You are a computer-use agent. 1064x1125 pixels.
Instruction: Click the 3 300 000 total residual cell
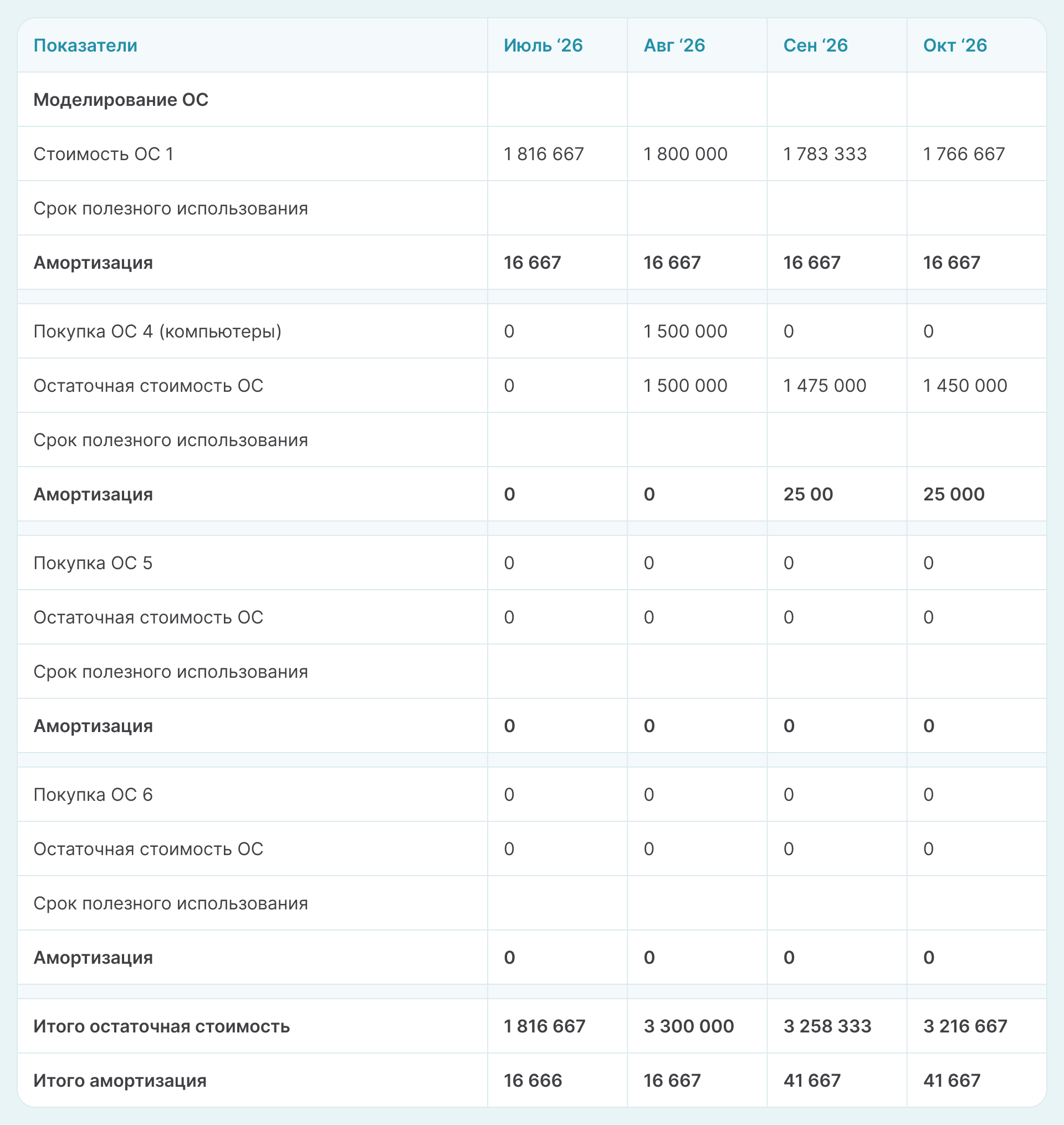point(688,1026)
